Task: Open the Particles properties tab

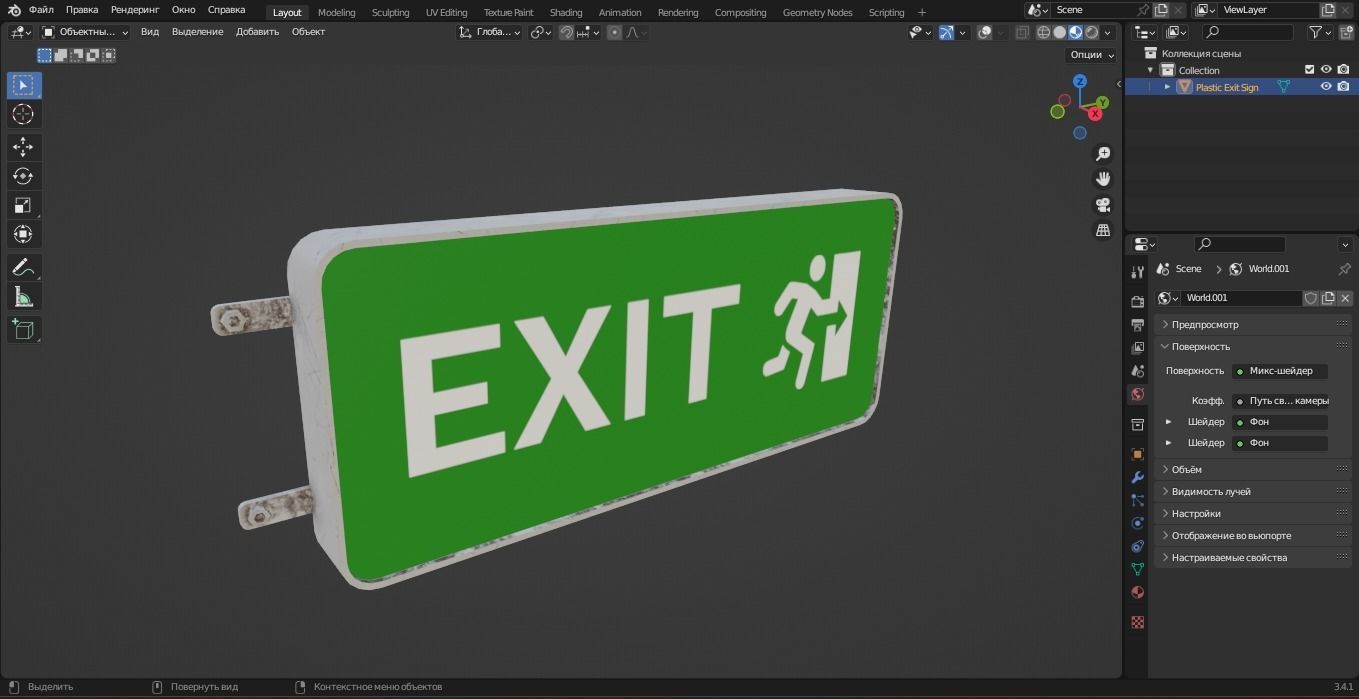Action: [x=1137, y=500]
